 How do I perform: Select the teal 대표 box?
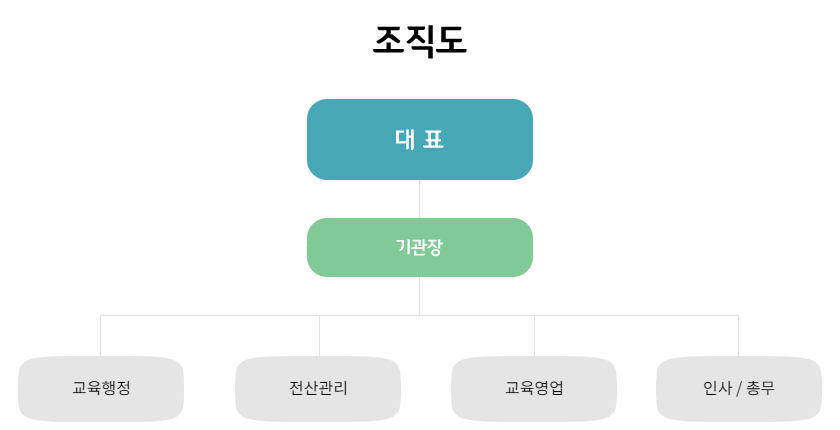[x=419, y=139]
